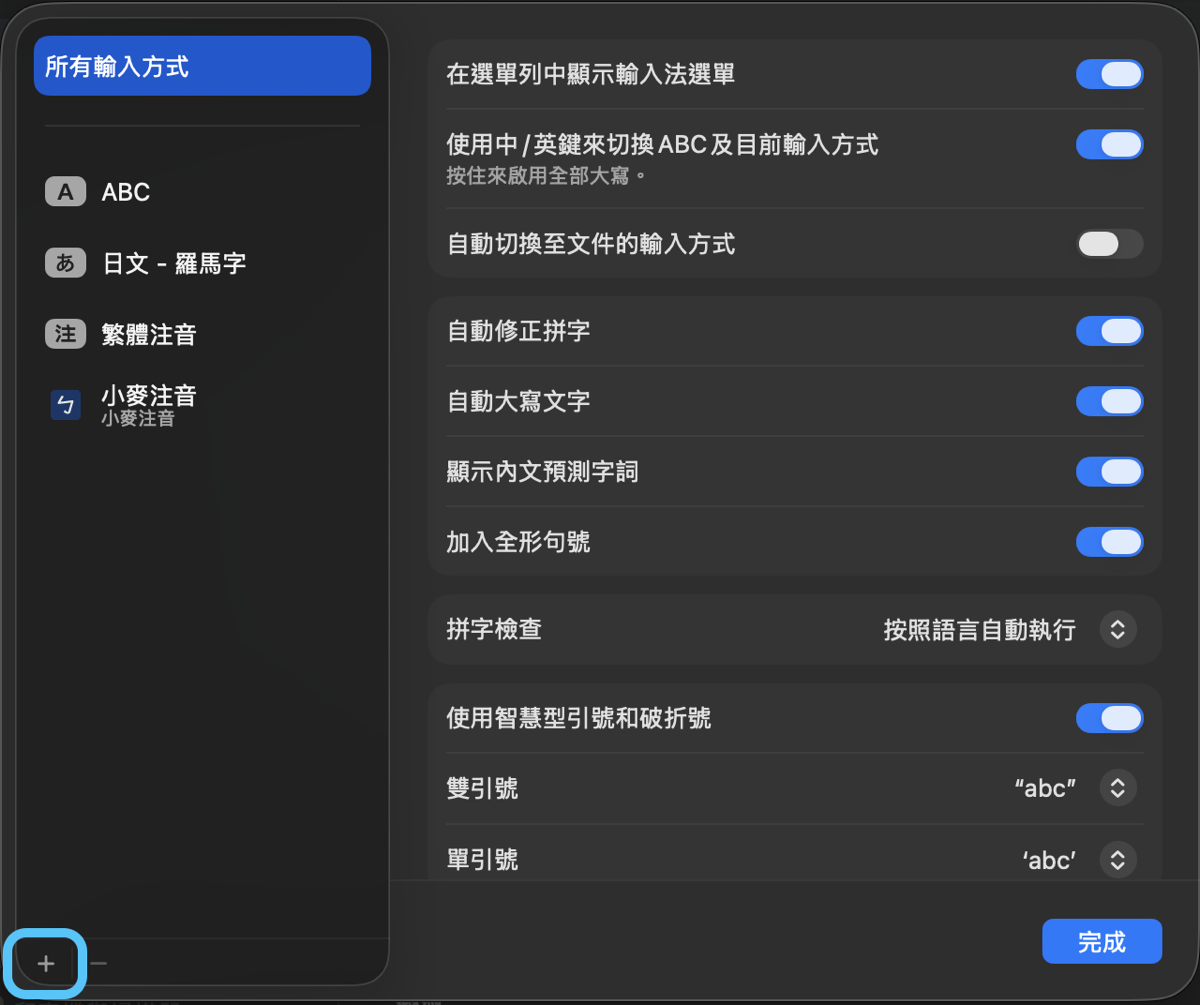1200x1005 pixels.
Task: Select 繁體注音 input source
Action: (x=202, y=333)
